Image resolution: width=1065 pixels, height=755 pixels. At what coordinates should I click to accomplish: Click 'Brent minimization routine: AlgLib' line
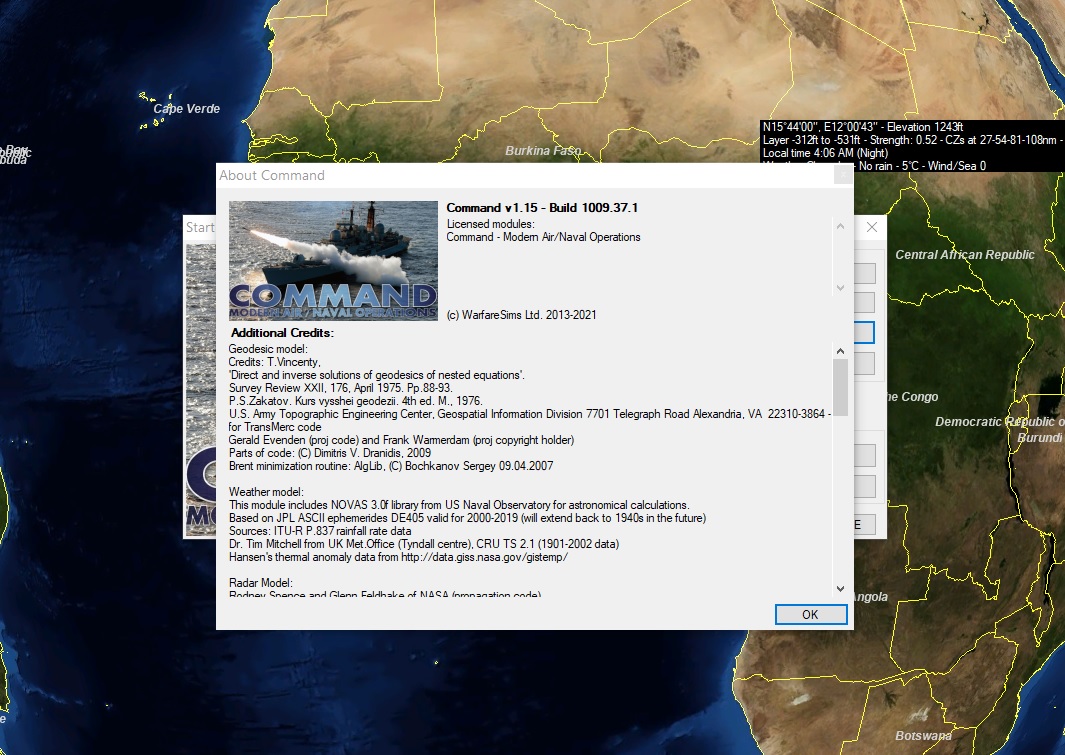tap(391, 466)
